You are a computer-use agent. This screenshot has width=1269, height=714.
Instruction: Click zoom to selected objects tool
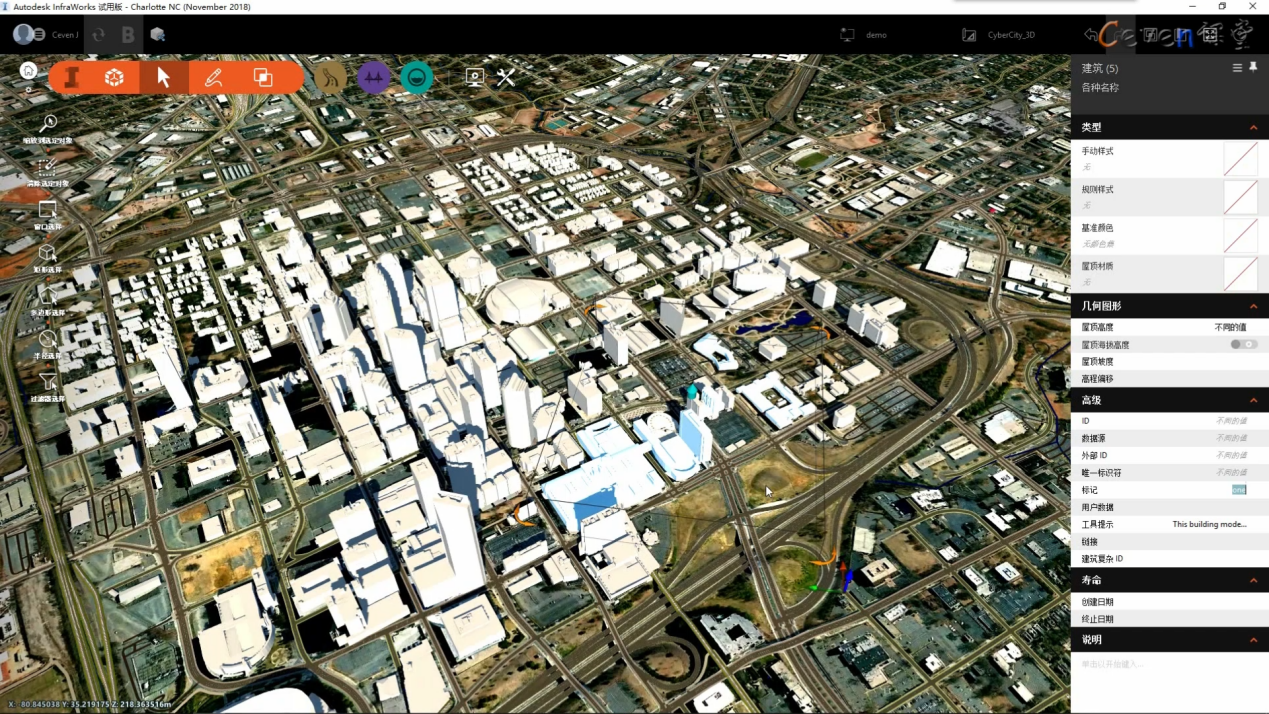tap(48, 128)
